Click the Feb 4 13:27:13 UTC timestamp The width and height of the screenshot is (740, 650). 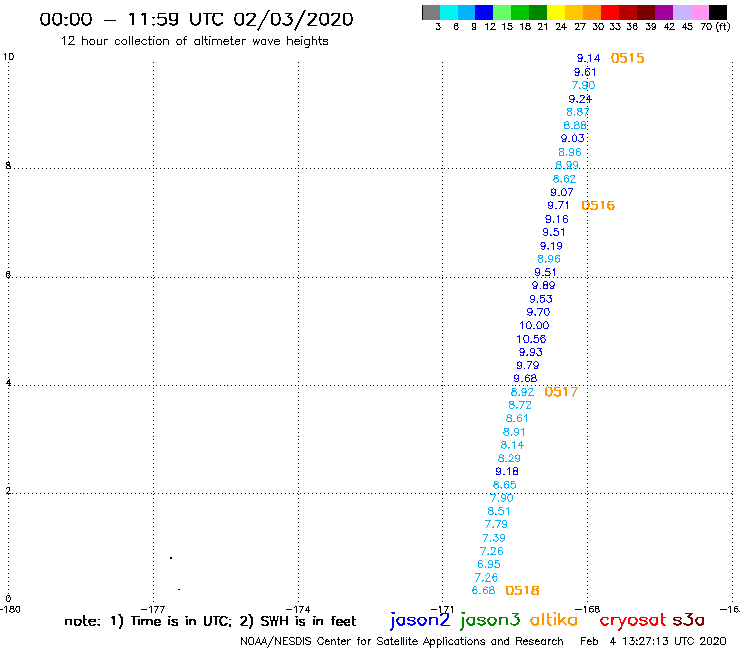(x=653, y=642)
